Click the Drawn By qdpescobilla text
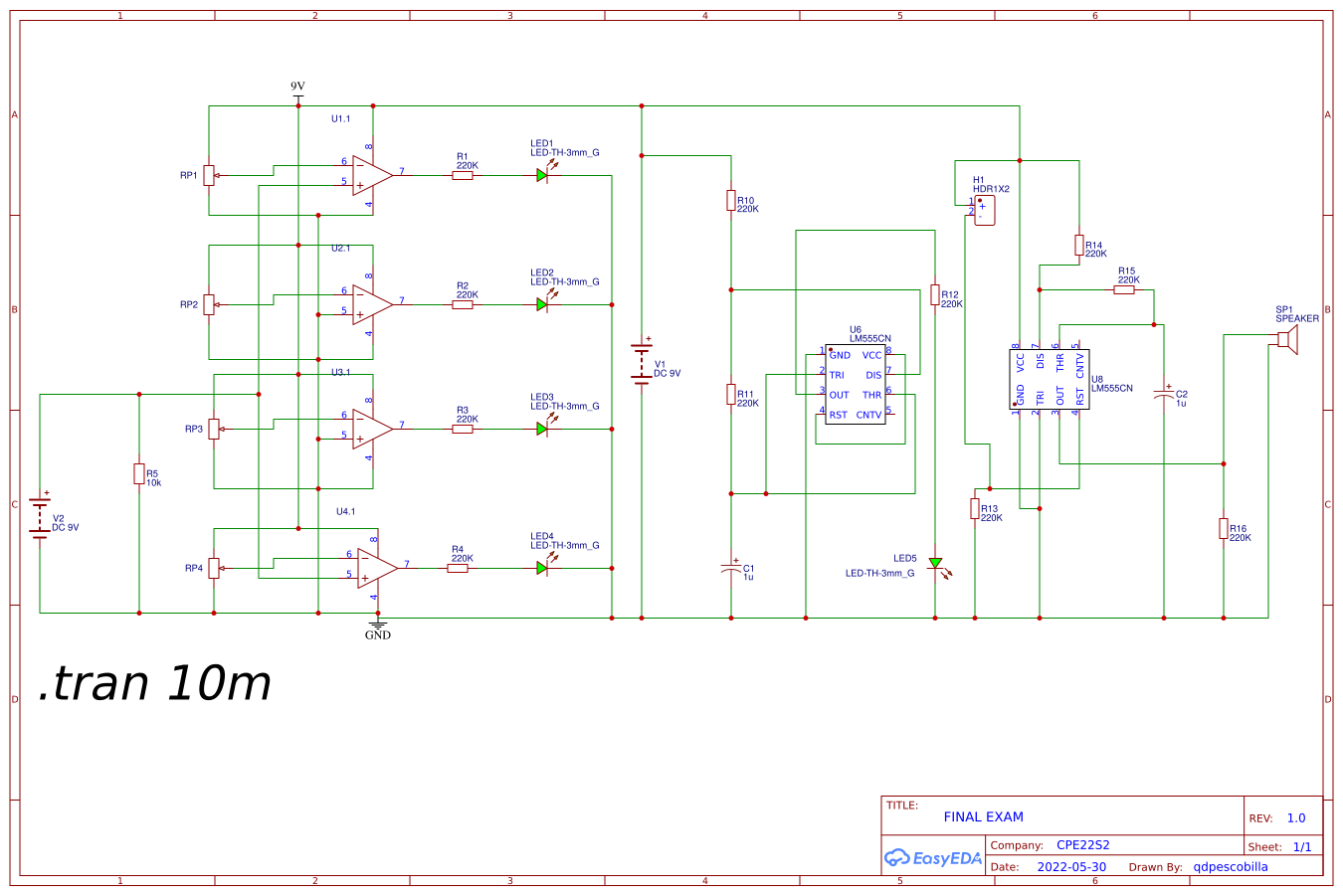This screenshot has height=896, width=1343. [1230, 866]
